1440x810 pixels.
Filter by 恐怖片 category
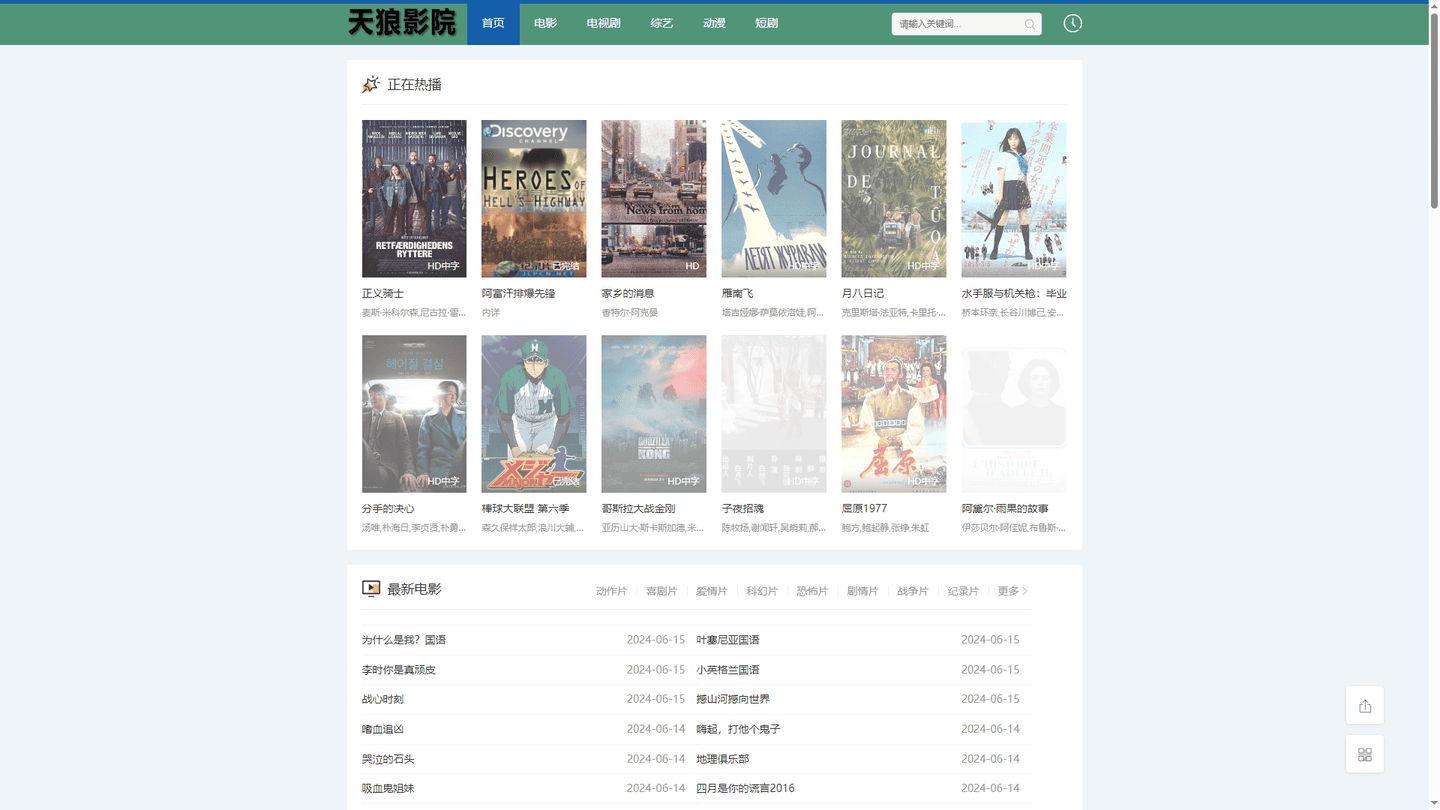[812, 591]
